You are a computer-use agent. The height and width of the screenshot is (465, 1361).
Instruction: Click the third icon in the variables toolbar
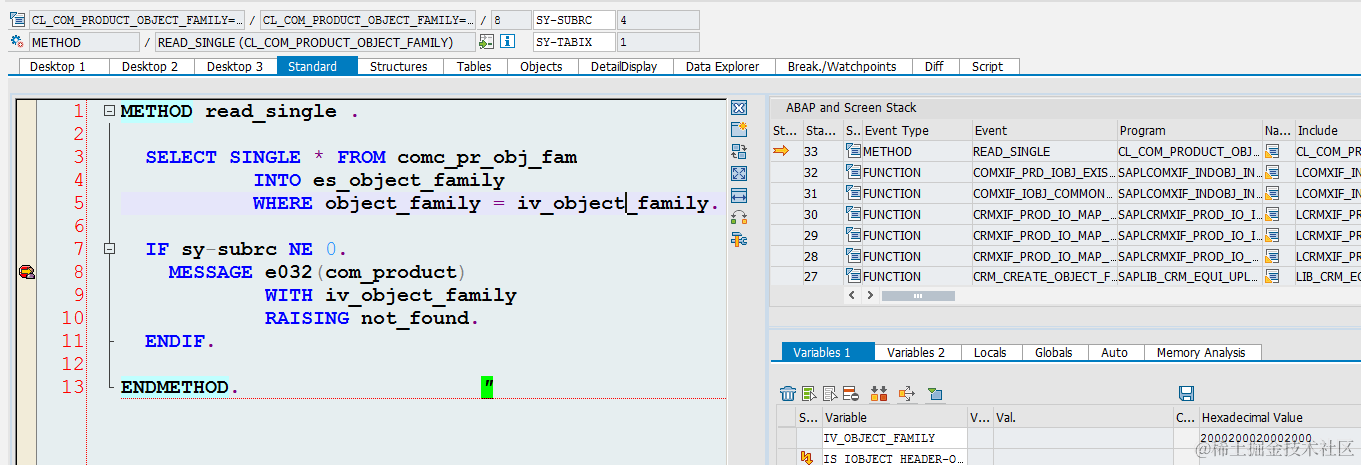coord(829,393)
